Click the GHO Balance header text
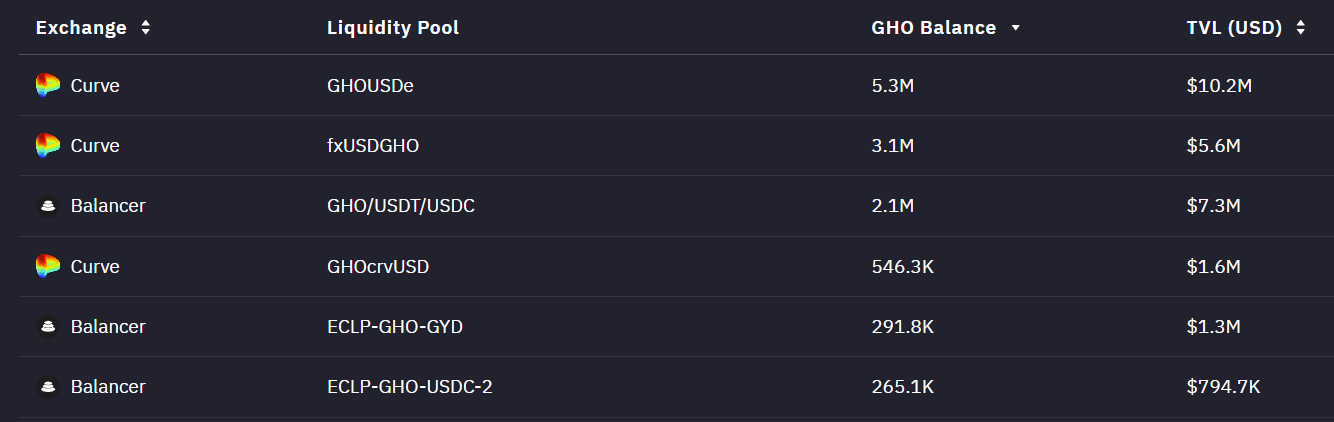This screenshot has width=1334, height=422. point(933,28)
